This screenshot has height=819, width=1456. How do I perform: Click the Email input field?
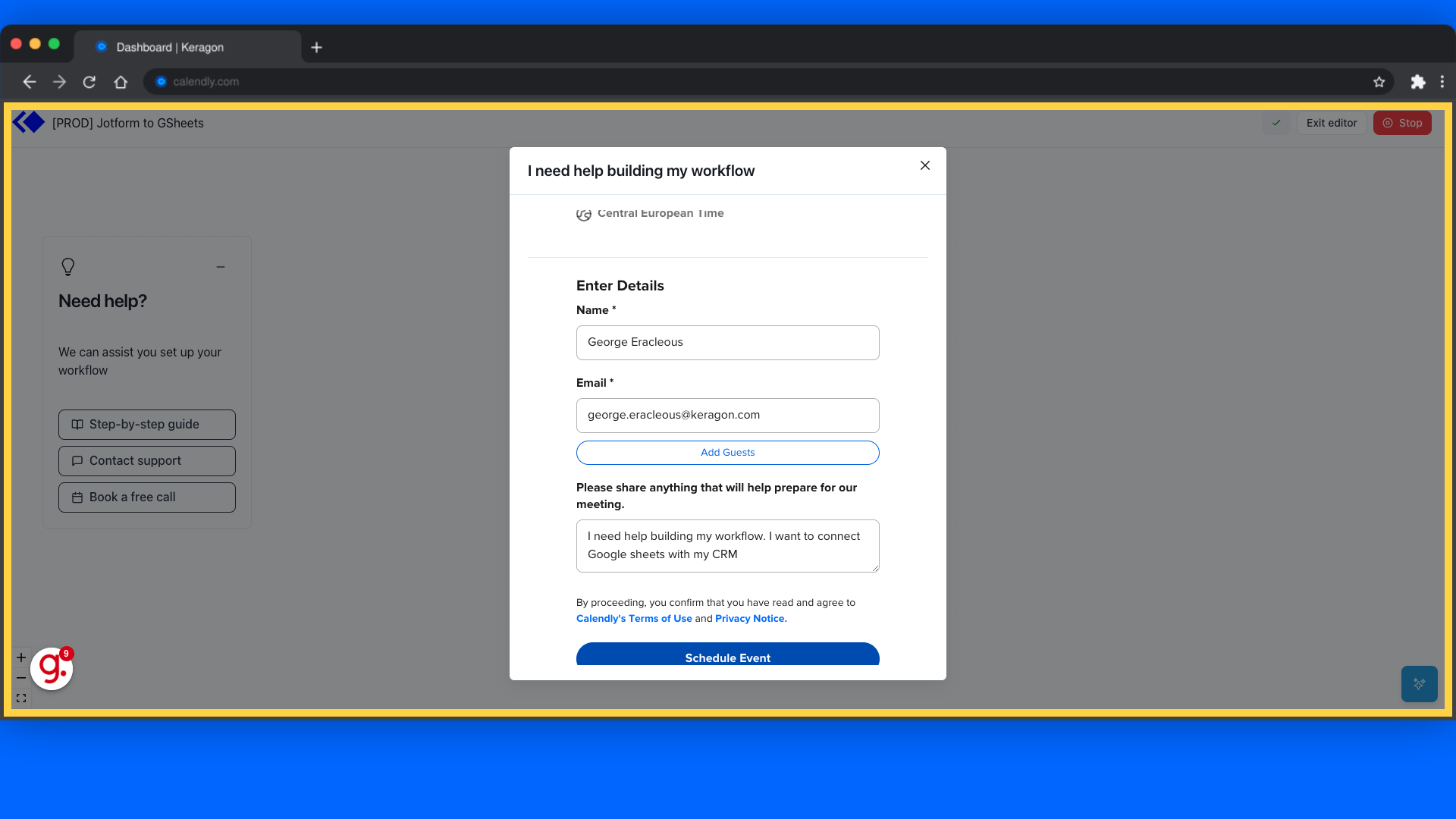click(x=728, y=416)
